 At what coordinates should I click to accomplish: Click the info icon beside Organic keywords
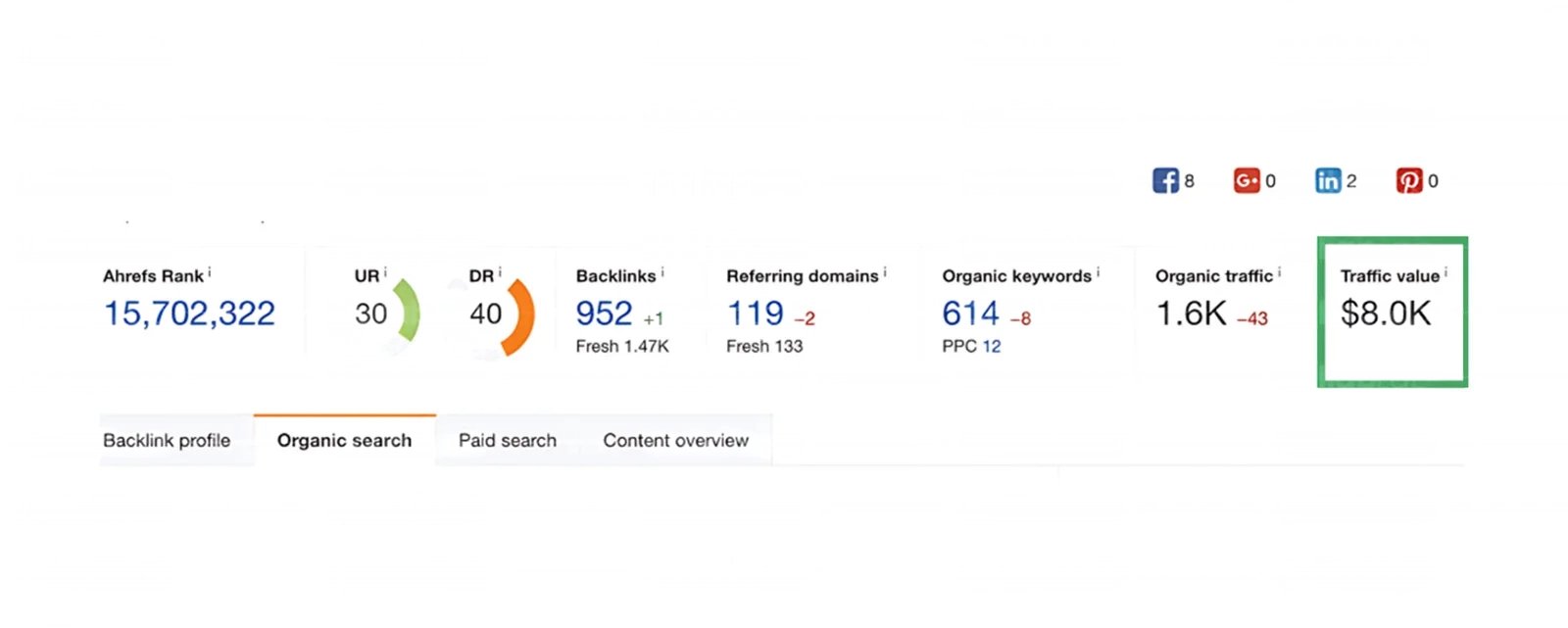tap(1098, 272)
